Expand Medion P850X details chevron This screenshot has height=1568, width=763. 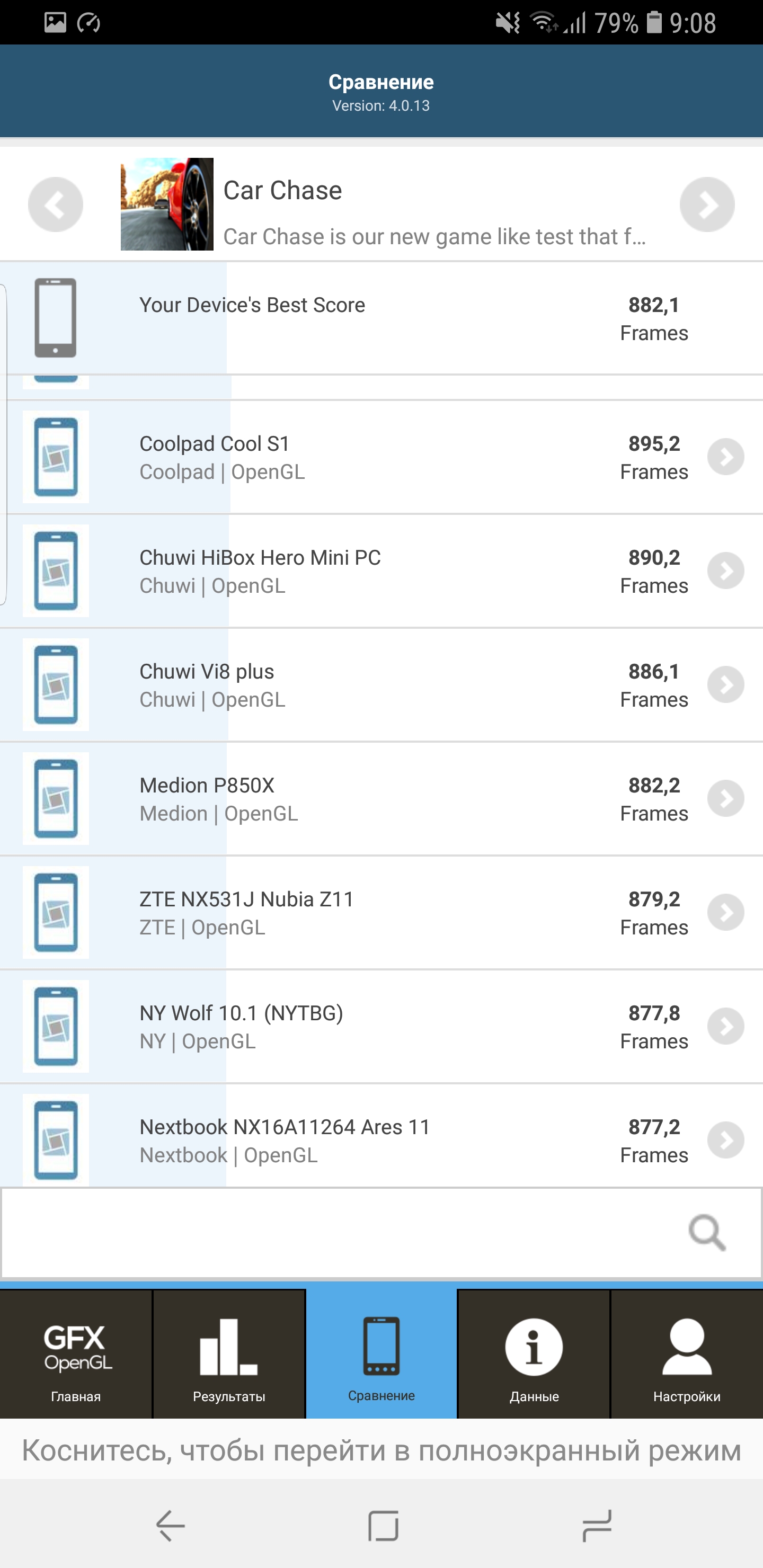click(x=725, y=798)
